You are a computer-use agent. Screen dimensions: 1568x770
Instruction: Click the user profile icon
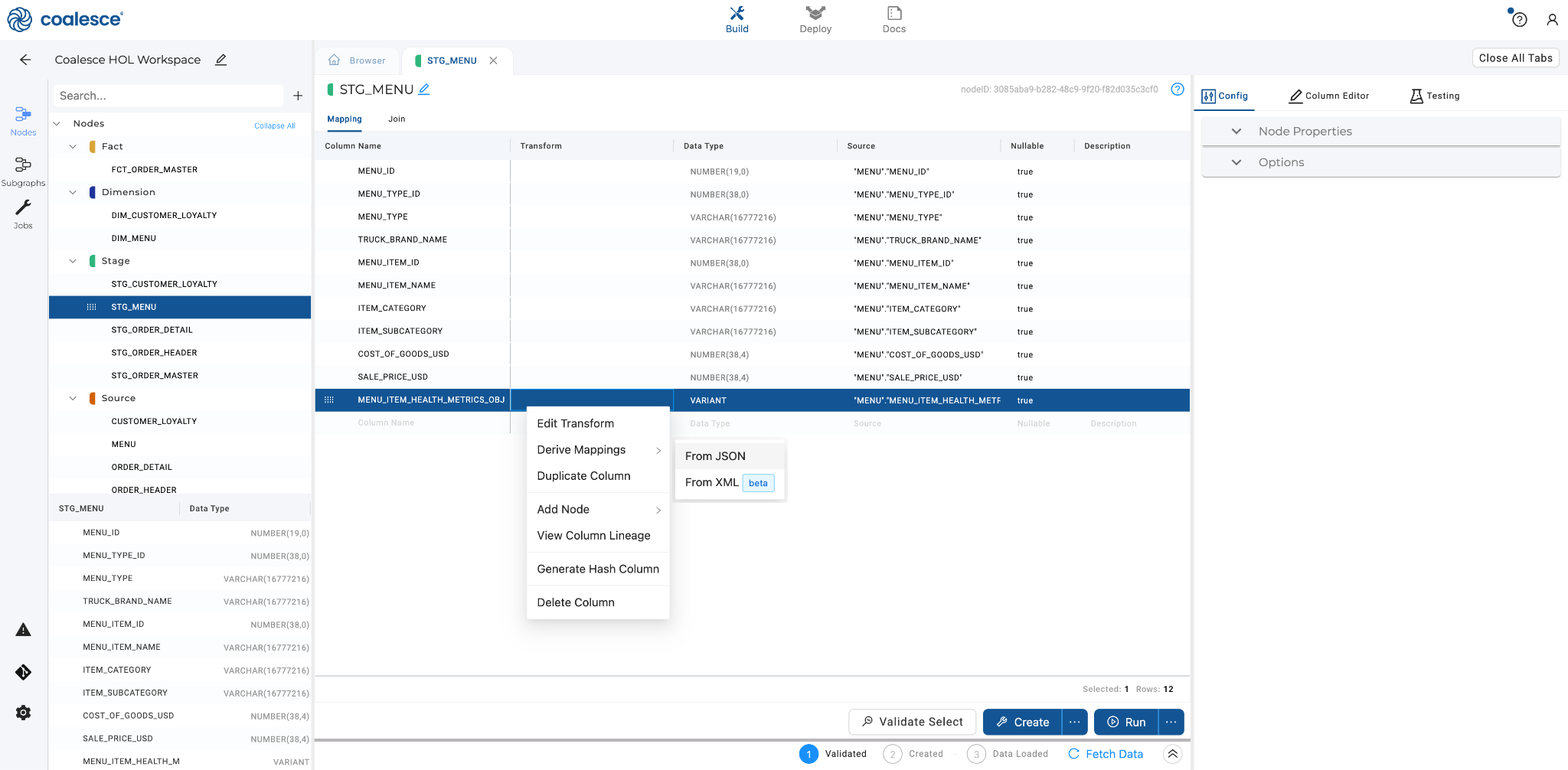pos(1552,20)
